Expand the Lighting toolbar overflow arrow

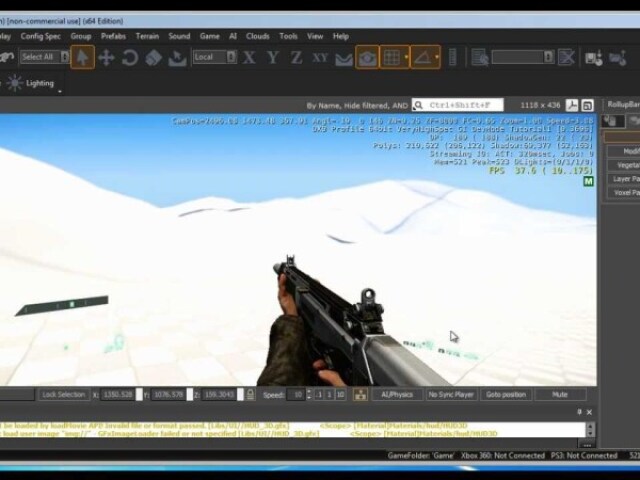coord(60,91)
